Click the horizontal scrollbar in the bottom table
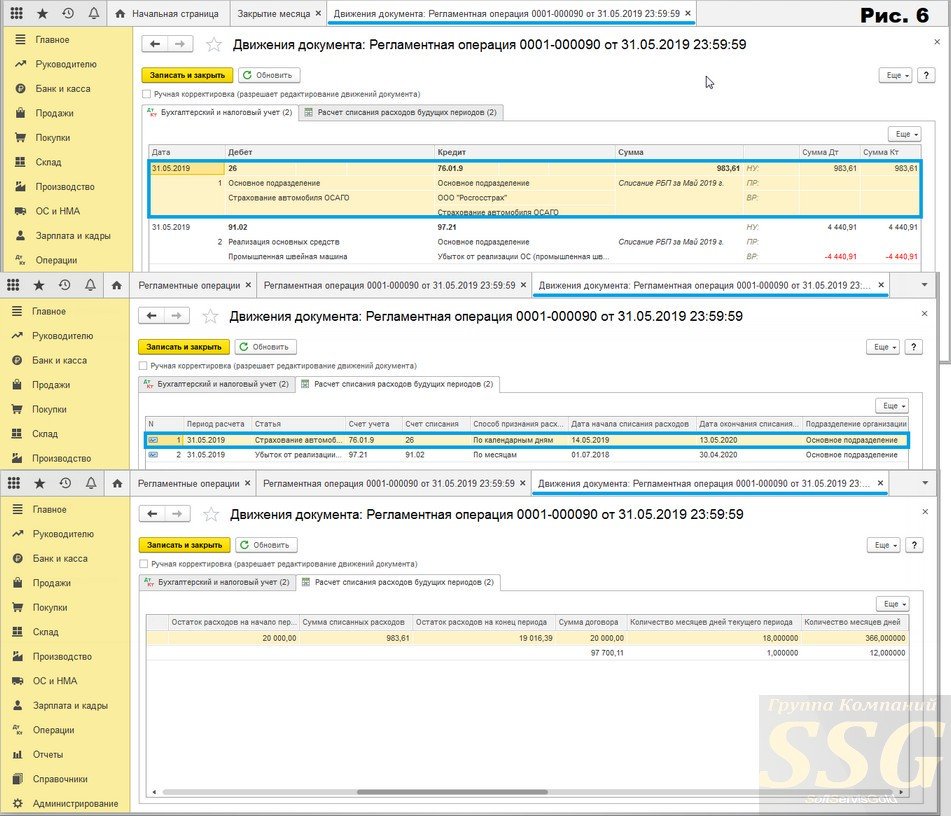Viewport: 951px width, 816px height. (x=452, y=792)
